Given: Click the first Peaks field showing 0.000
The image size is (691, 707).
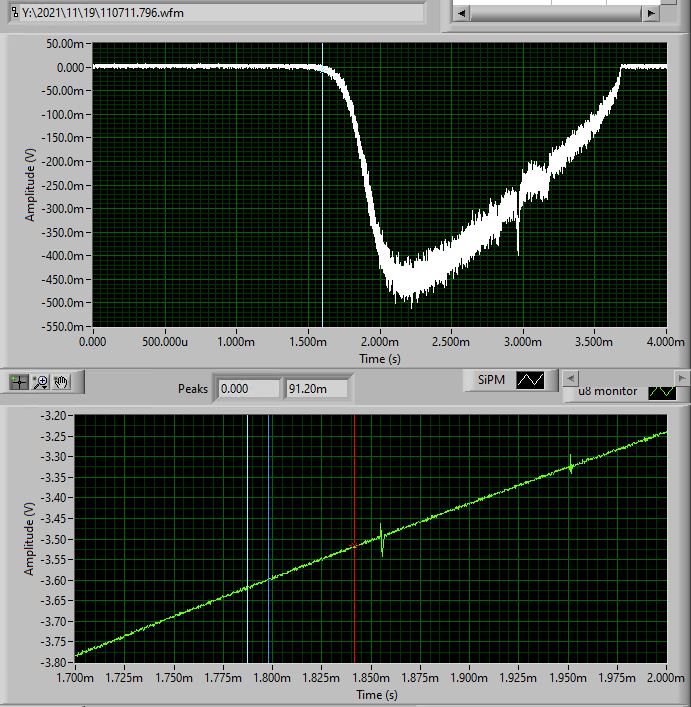Looking at the screenshot, I should [248, 388].
